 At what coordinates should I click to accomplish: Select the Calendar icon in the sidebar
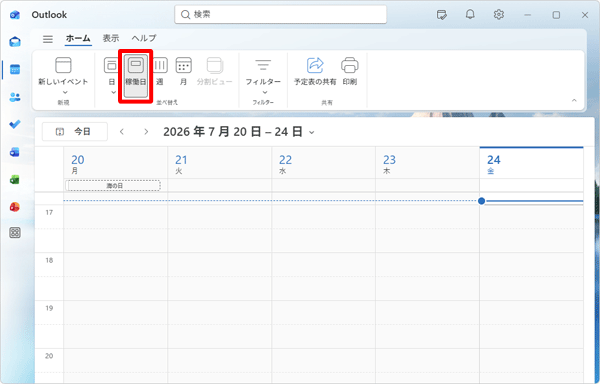[x=15, y=69]
